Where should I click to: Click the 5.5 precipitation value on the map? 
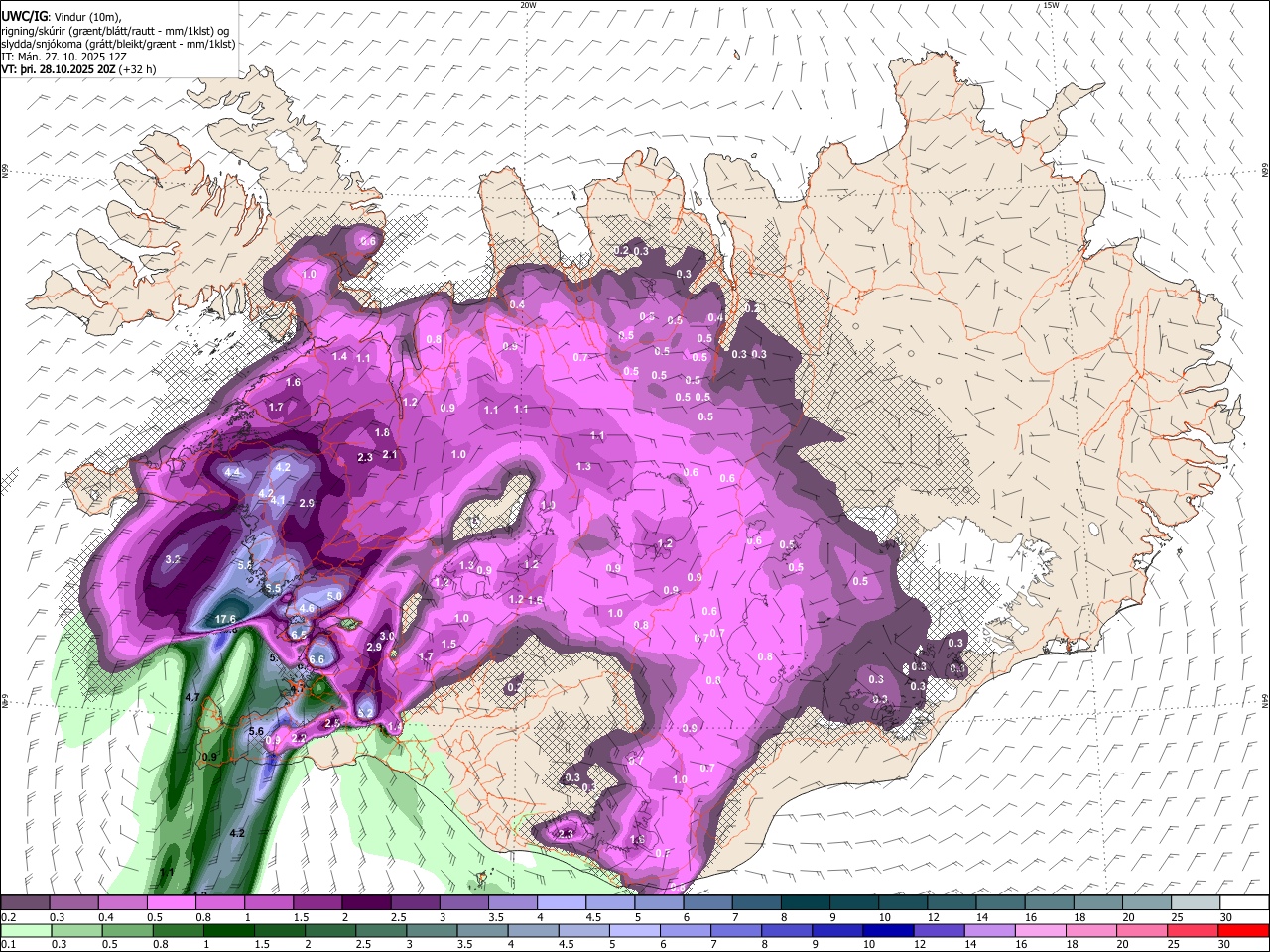tap(273, 588)
